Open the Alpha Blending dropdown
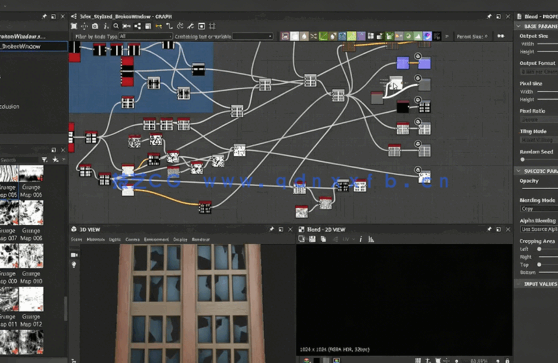The width and height of the screenshot is (558, 363). pyautogui.click(x=539, y=229)
